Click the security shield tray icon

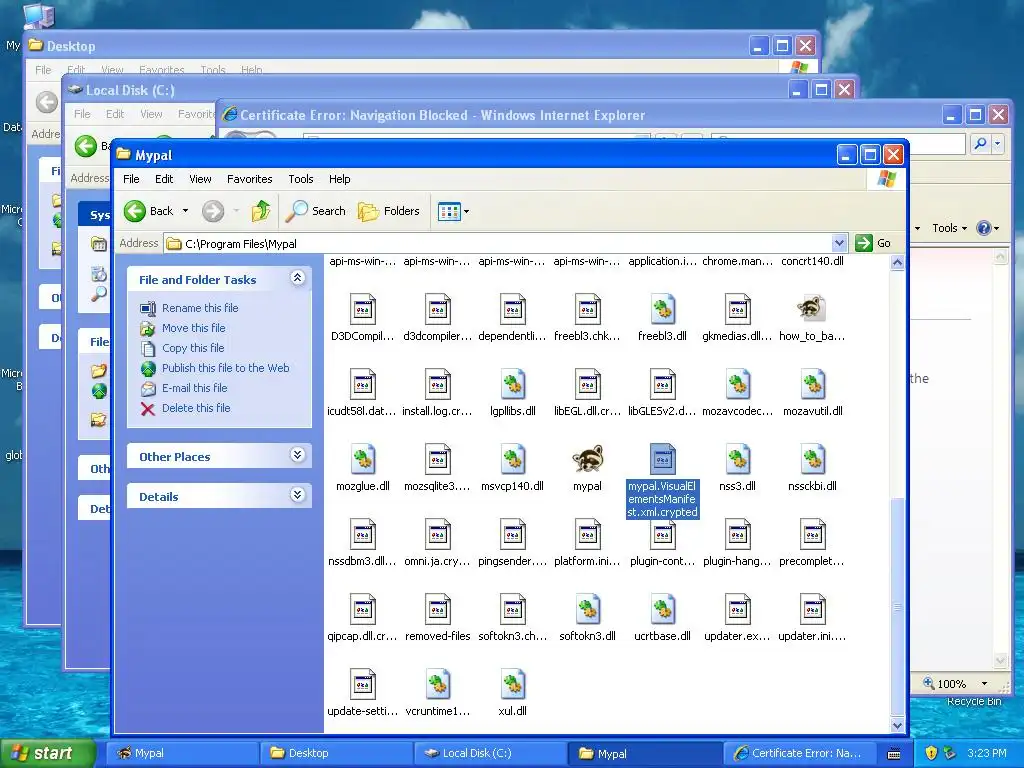tap(931, 753)
